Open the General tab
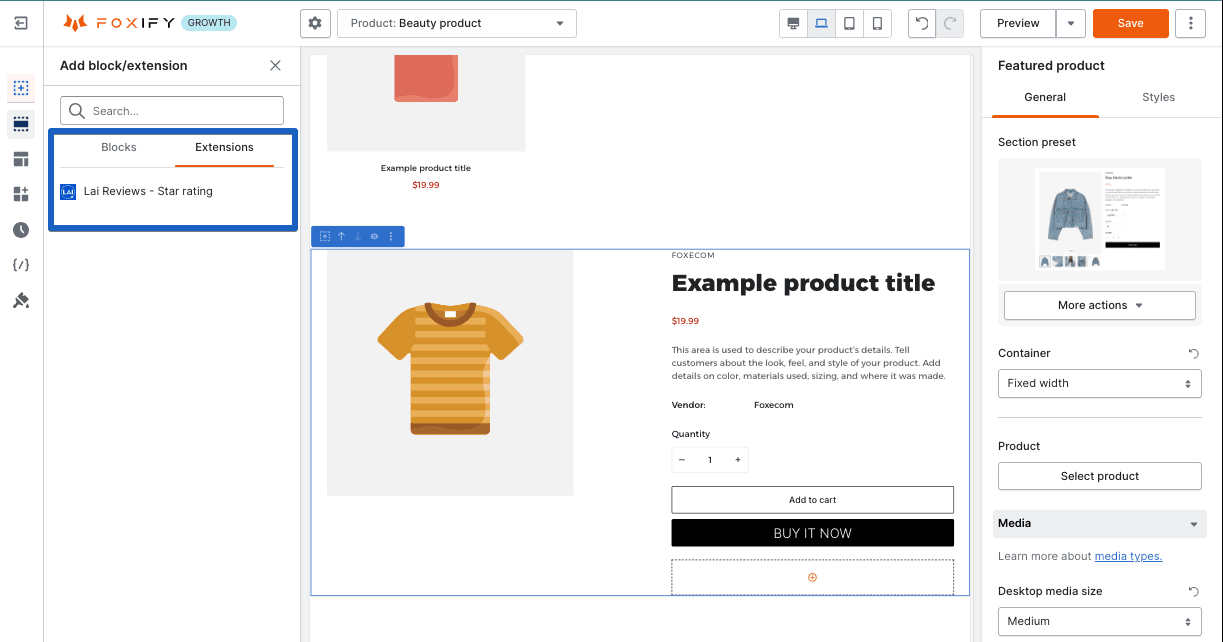The width and height of the screenshot is (1223, 642). click(1045, 97)
